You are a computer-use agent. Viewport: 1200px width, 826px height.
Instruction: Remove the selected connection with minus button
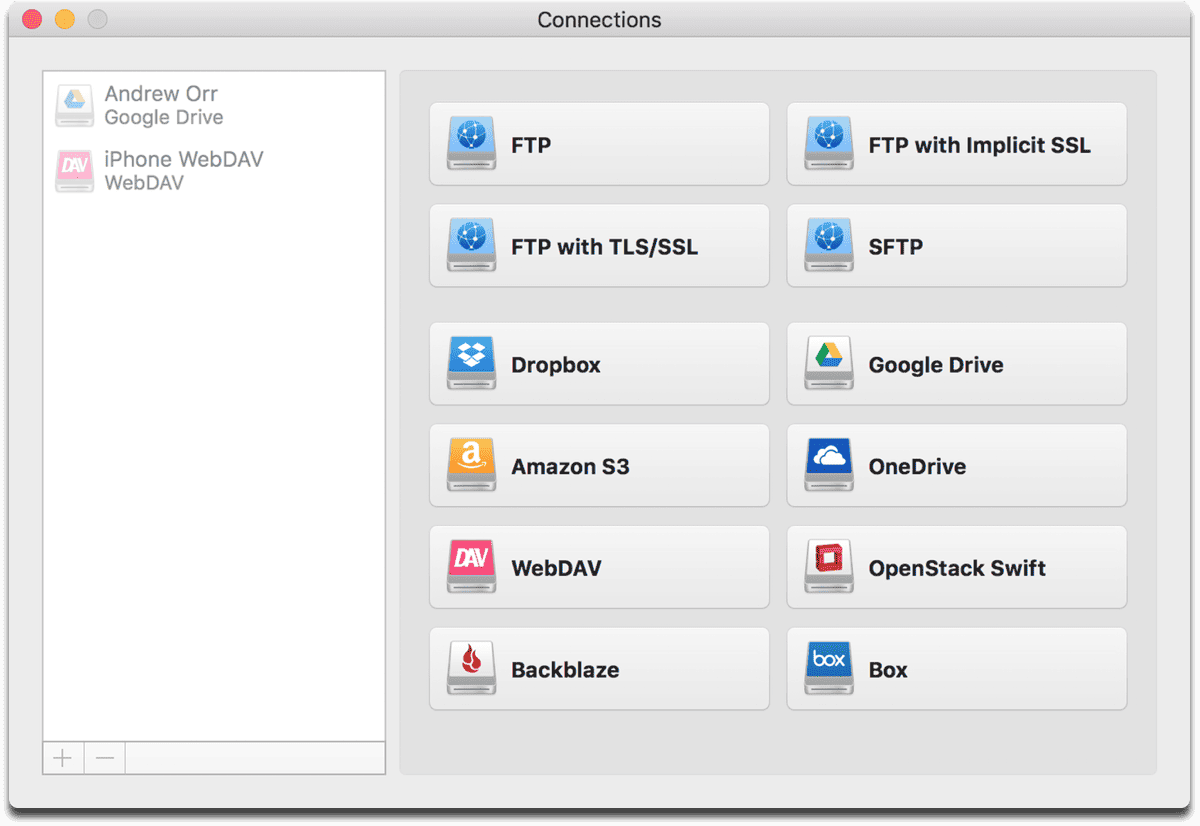(x=105, y=758)
